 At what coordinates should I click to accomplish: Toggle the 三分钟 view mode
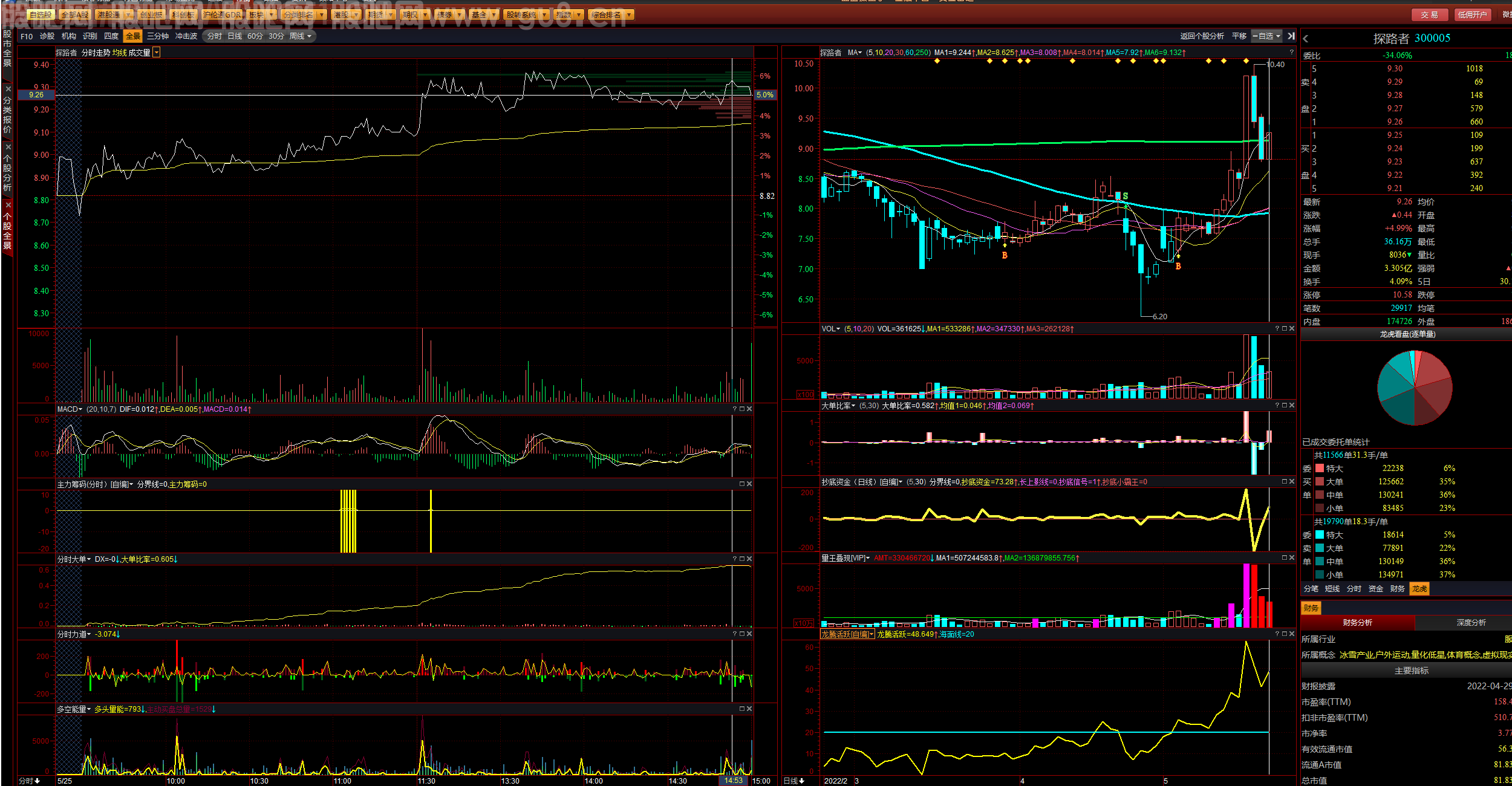[x=158, y=36]
